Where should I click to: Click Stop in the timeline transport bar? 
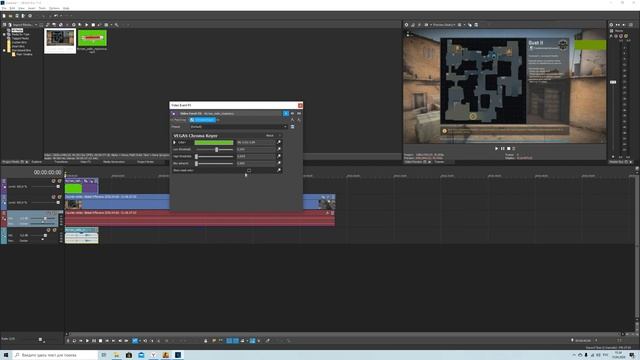(x=100, y=340)
